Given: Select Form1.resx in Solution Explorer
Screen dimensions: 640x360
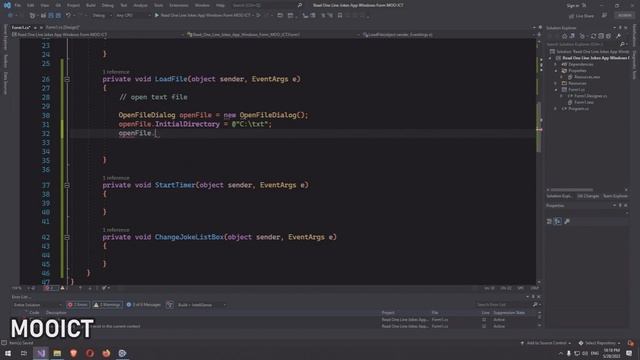Looking at the screenshot, I should click(x=584, y=102).
